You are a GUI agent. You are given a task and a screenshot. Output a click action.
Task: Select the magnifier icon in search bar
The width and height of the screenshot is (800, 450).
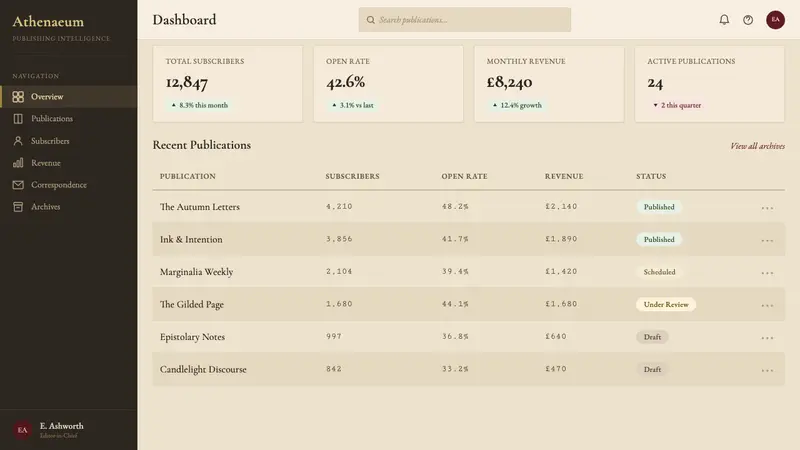pyautogui.click(x=370, y=20)
